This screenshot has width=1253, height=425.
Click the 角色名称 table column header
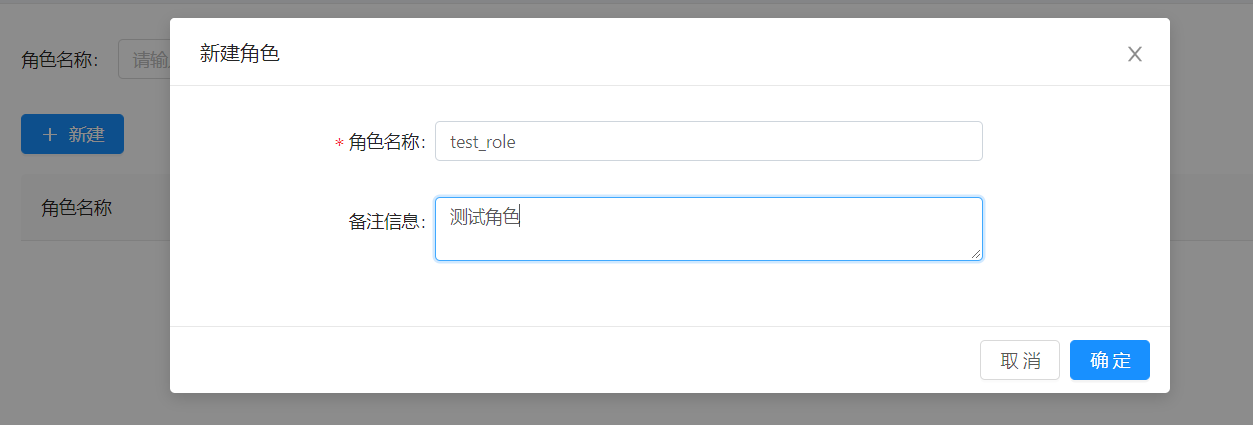(76, 208)
